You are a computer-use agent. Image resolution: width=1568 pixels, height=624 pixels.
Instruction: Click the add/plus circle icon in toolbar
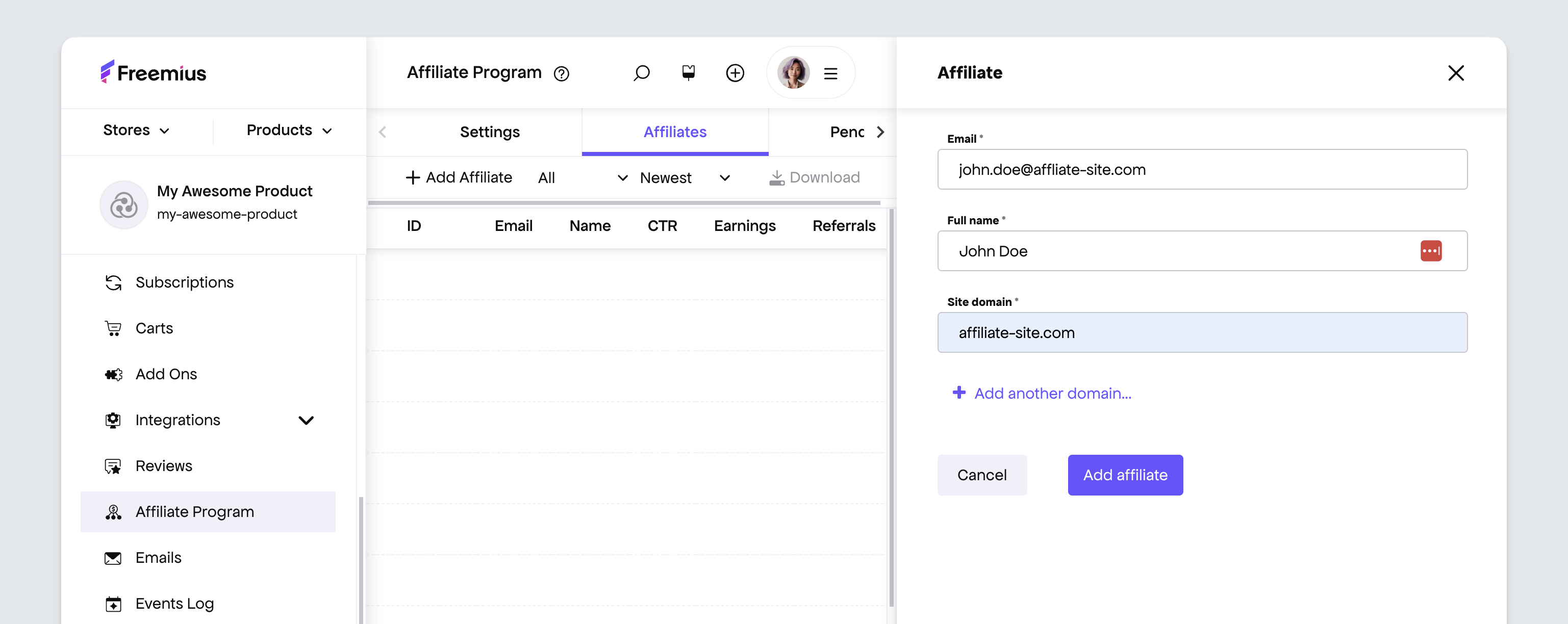[736, 72]
